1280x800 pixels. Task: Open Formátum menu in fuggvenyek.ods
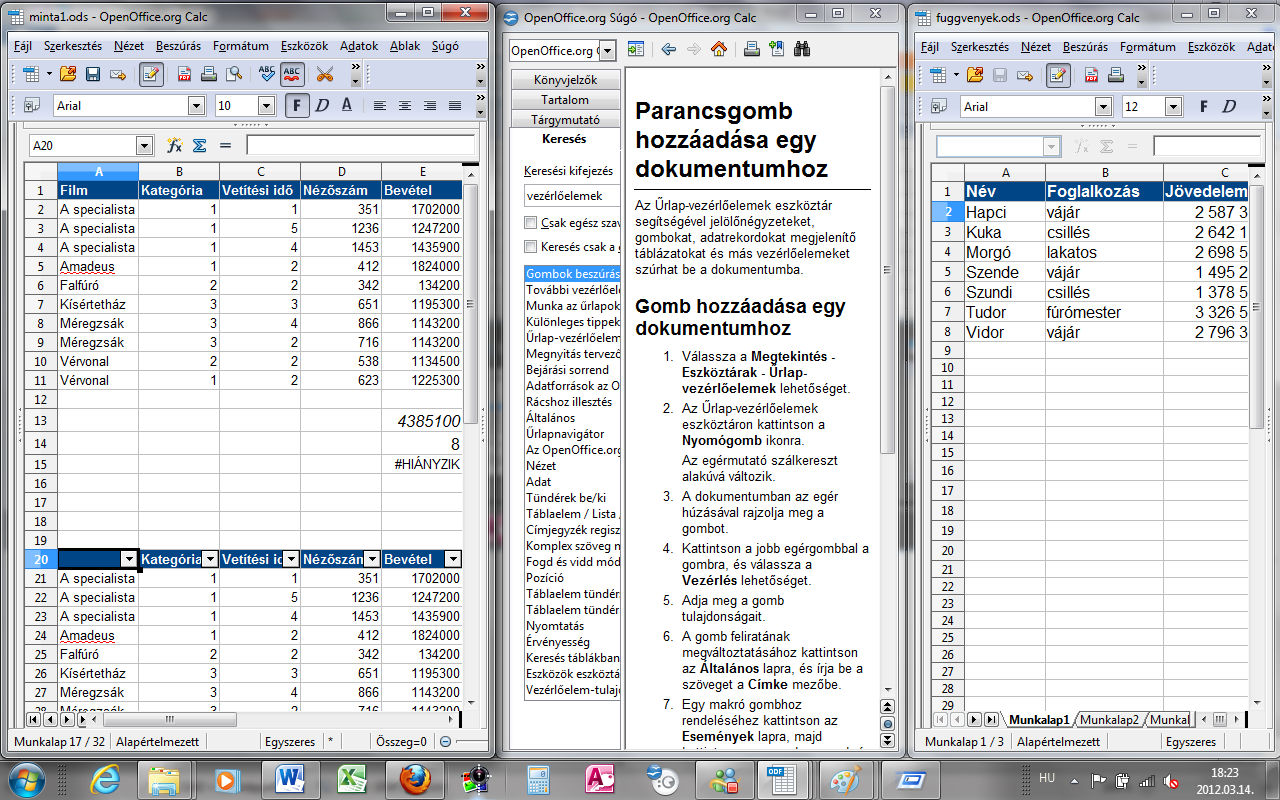click(x=1148, y=46)
